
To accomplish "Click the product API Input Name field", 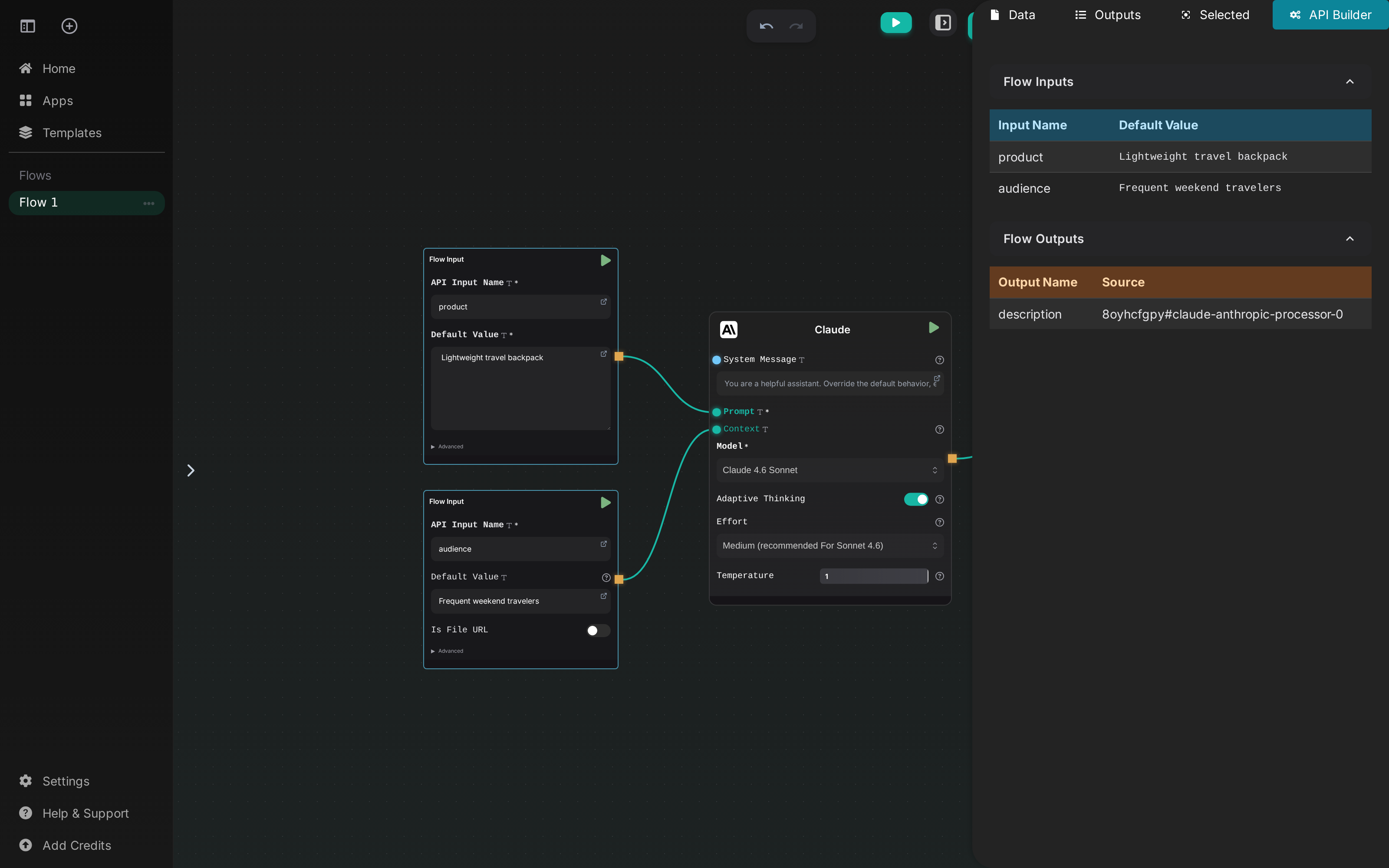I will pos(520,307).
